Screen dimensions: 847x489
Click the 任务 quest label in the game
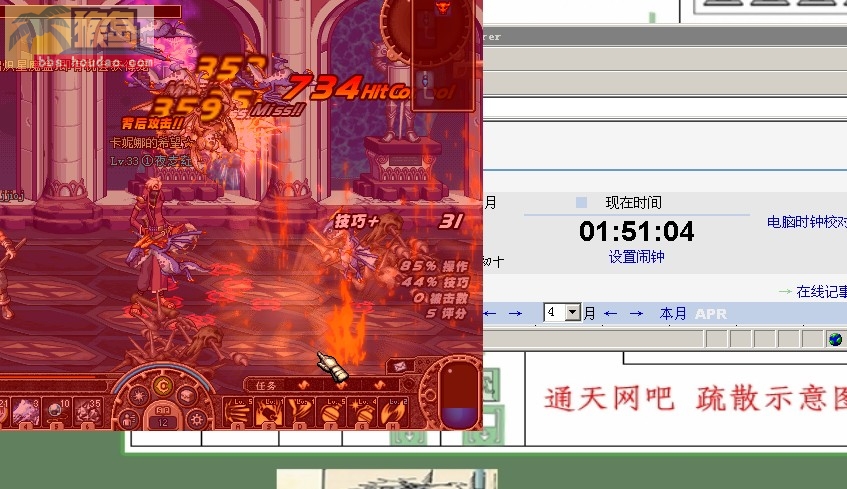tap(265, 385)
